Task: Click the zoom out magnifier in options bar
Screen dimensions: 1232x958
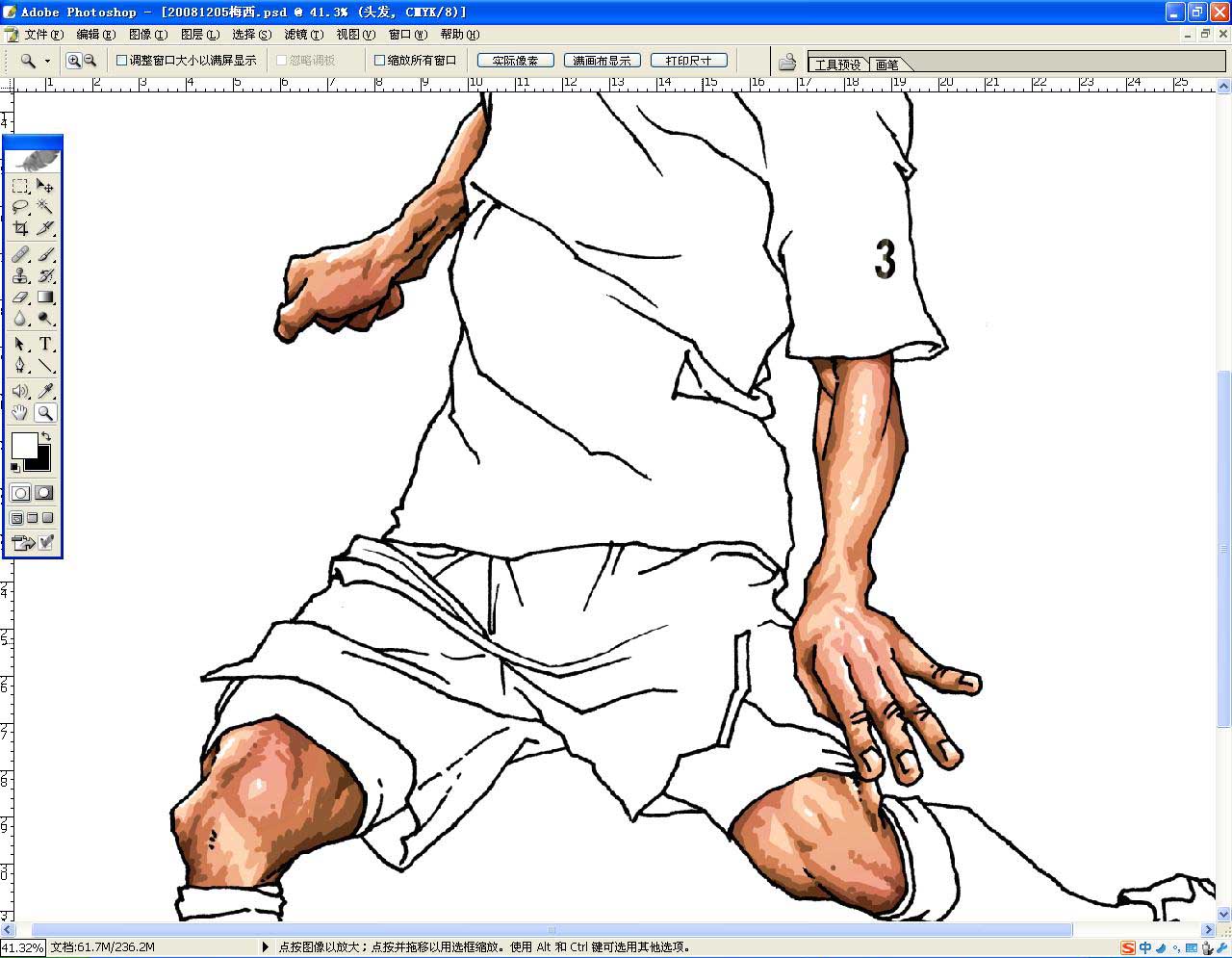Action: 90,61
